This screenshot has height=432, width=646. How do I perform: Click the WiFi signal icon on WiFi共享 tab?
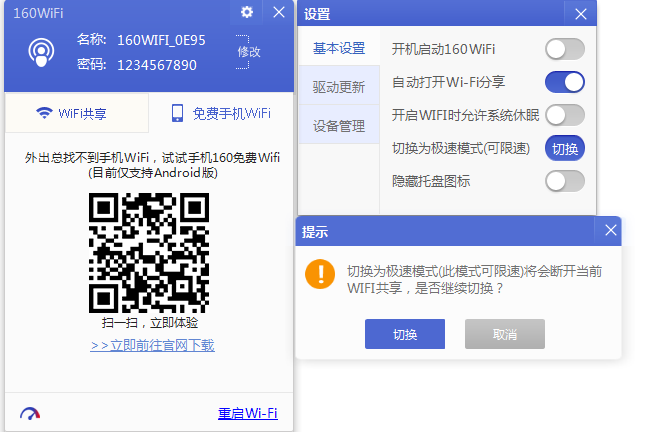pyautogui.click(x=44, y=113)
